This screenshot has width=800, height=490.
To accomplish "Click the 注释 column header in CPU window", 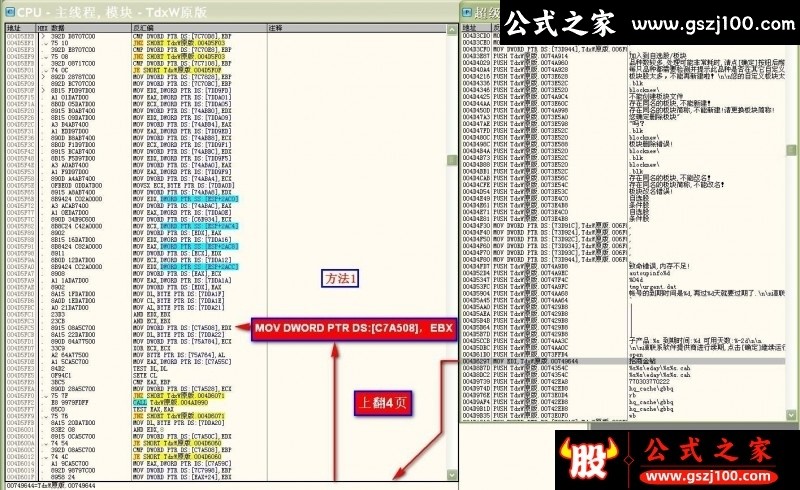I will (x=357, y=28).
